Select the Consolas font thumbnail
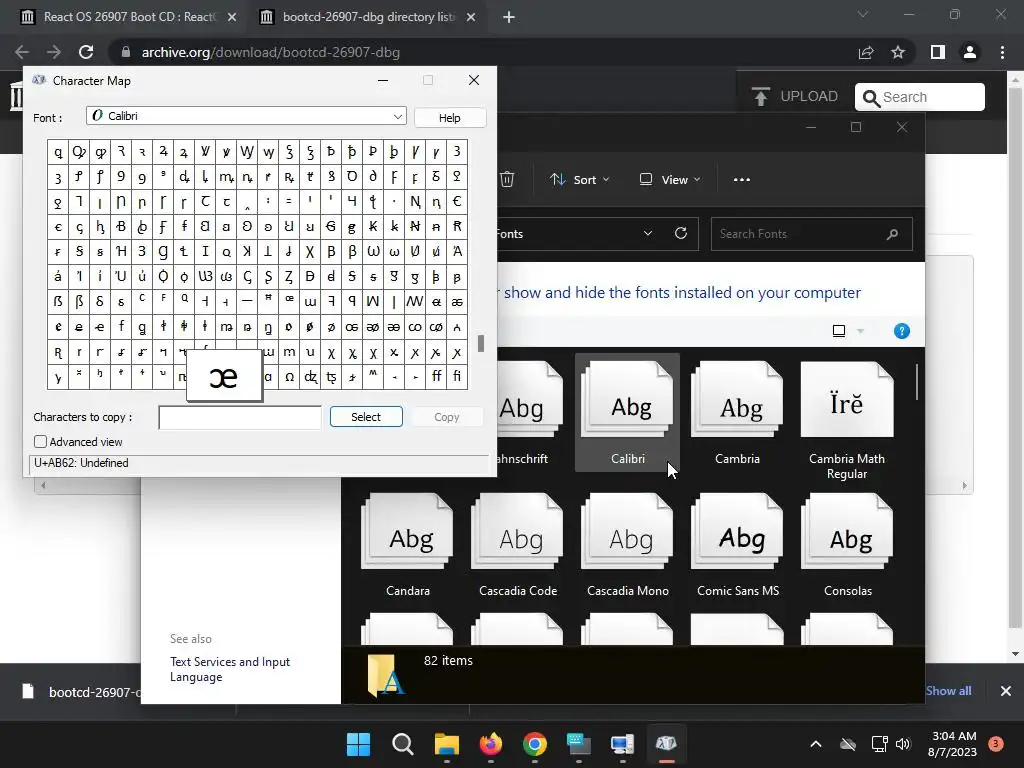Image resolution: width=1024 pixels, height=768 pixels. (x=847, y=545)
